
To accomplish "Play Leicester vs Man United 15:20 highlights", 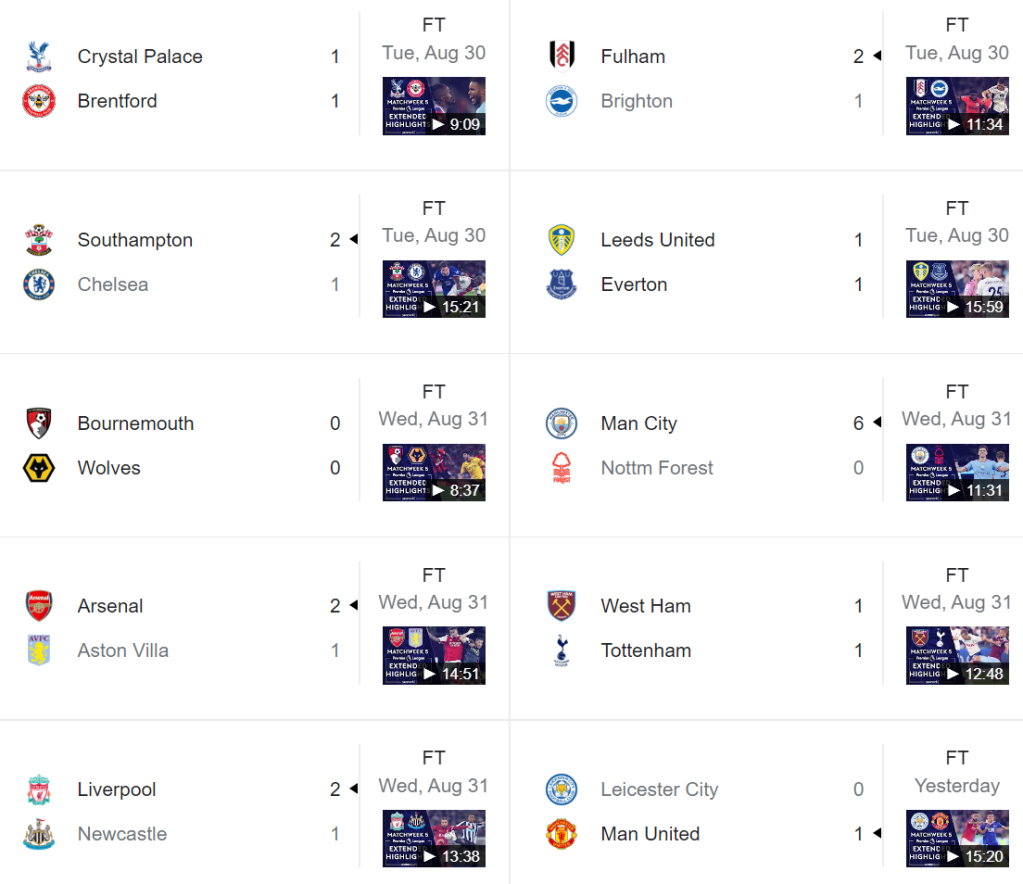I will [x=957, y=838].
